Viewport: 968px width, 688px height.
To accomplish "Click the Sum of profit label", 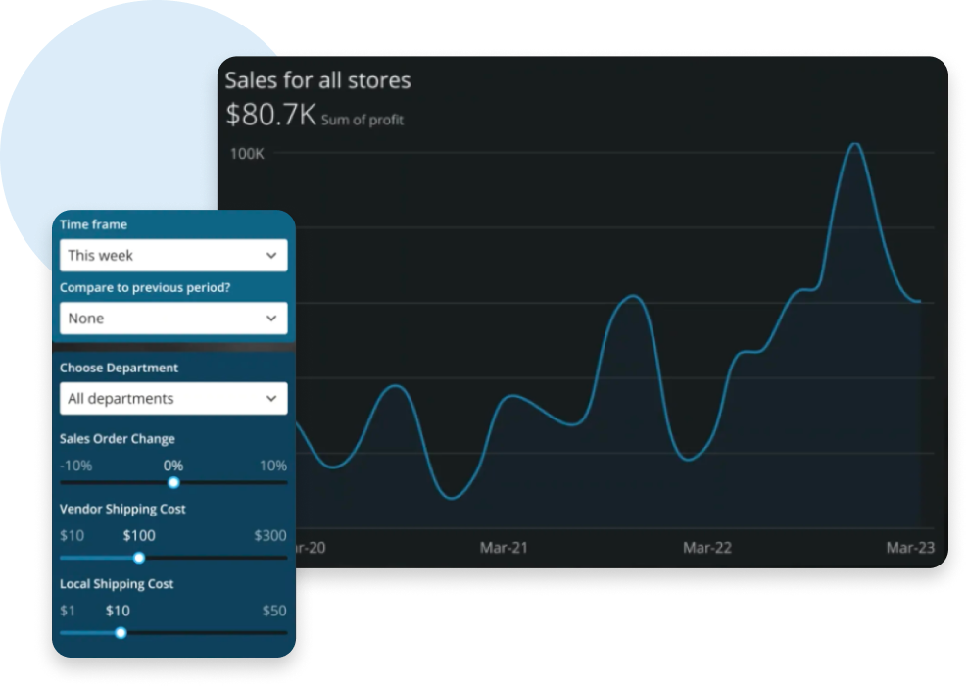I will click(361, 119).
